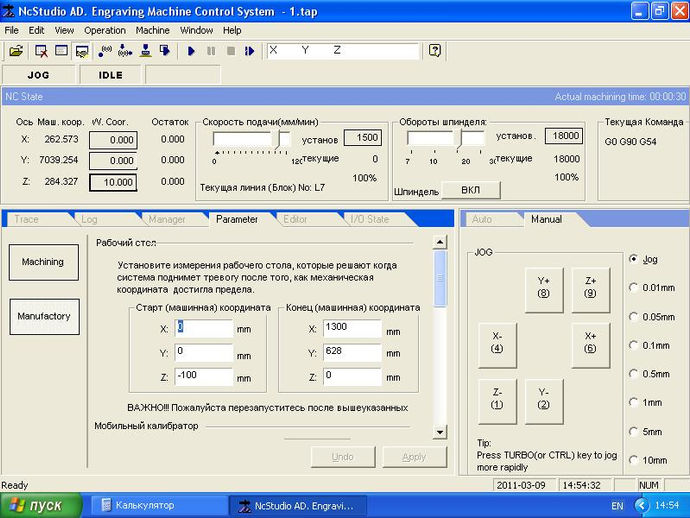Open the View menu
The height and width of the screenshot is (518, 690).
click(x=64, y=30)
